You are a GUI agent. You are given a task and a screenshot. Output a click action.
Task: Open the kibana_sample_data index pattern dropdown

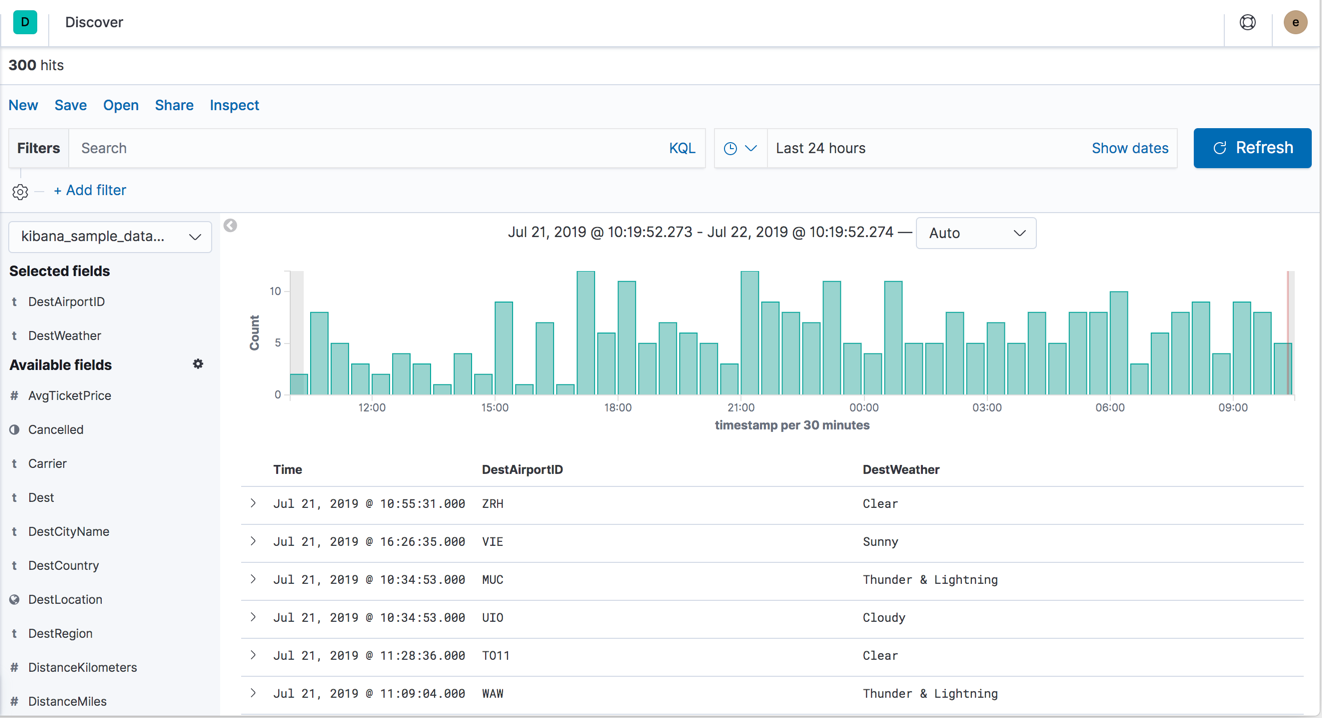point(110,237)
